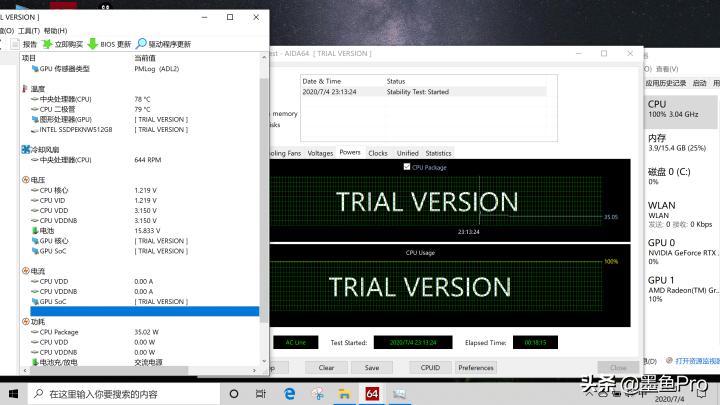Click the 电压 voltage category icon

[26, 180]
